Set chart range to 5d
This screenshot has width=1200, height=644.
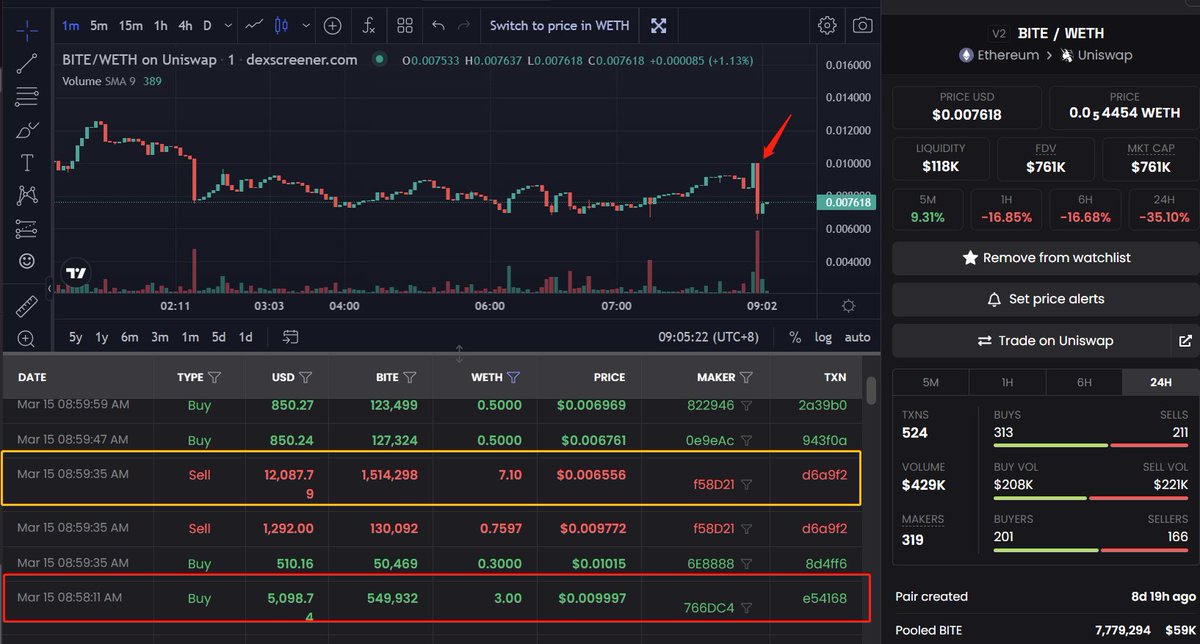[218, 337]
